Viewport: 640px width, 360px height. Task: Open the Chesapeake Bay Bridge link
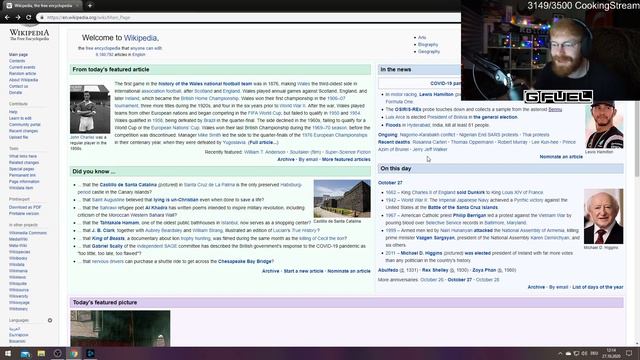point(245,261)
